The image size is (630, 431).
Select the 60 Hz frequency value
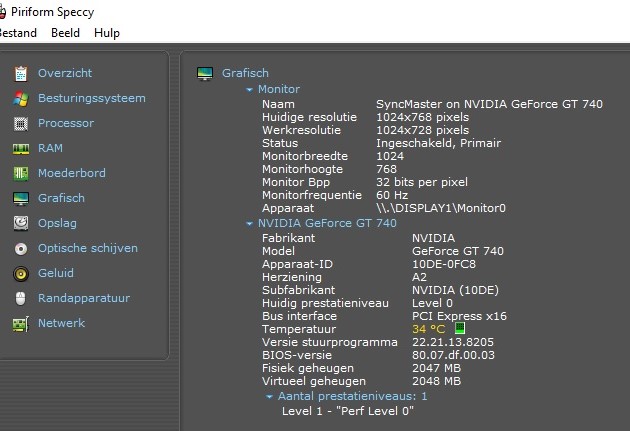pos(392,195)
